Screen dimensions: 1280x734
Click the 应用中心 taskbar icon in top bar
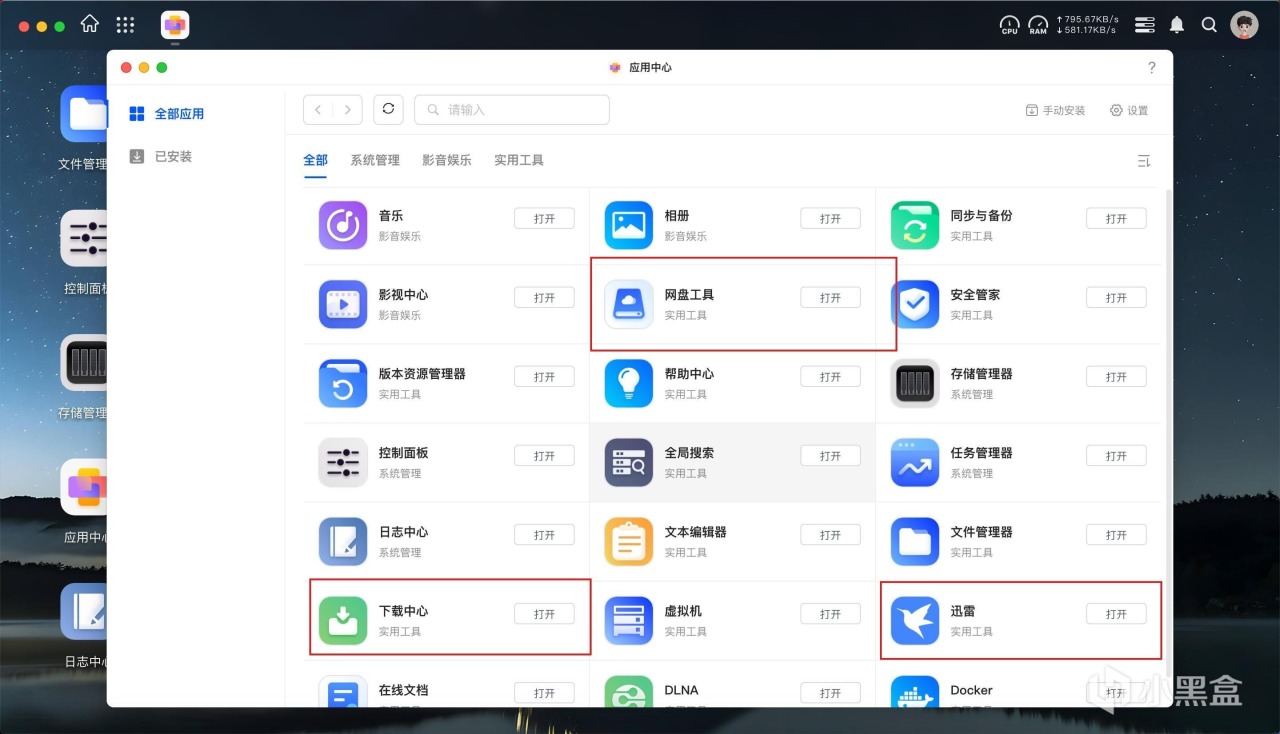click(175, 25)
